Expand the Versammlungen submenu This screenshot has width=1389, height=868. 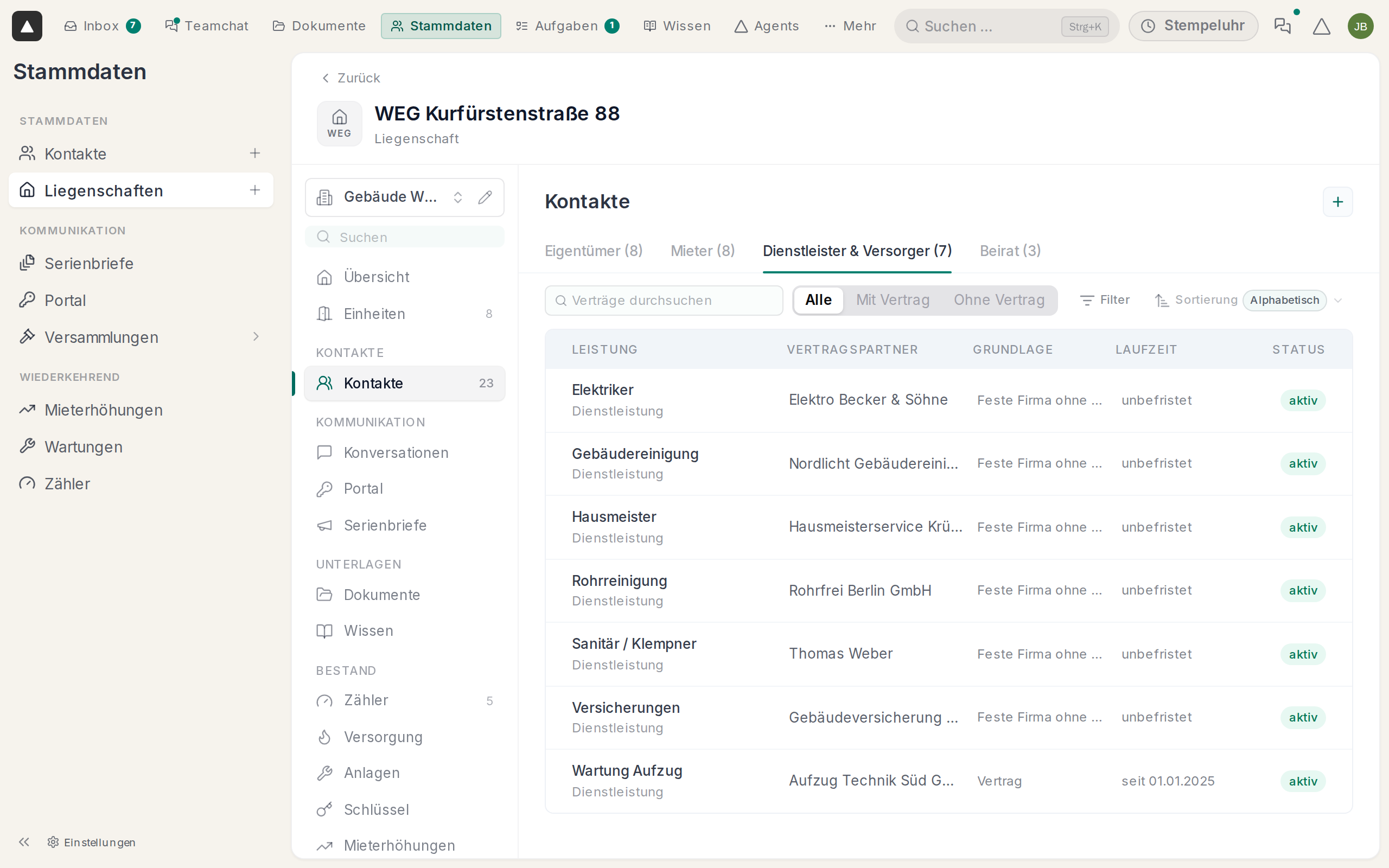[256, 337]
